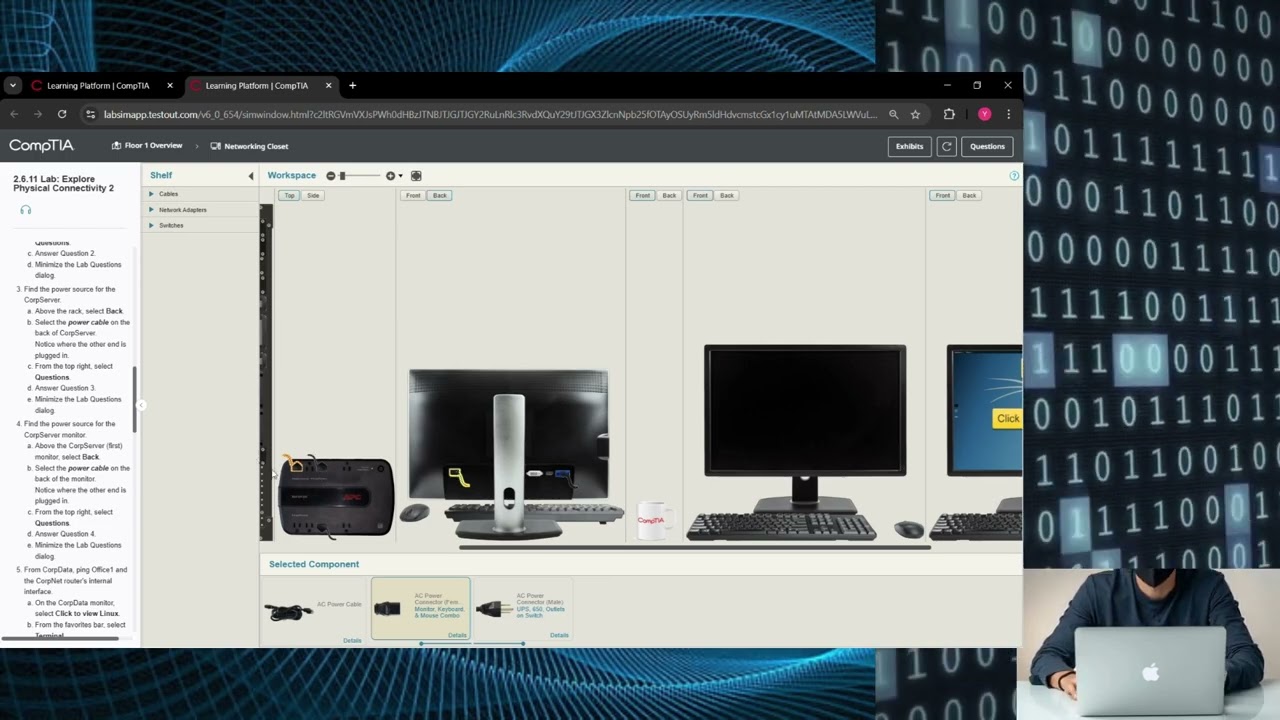Open the zoom dropdown arrow in Workspace
Screen dimensions: 1280x720
pos(400,176)
